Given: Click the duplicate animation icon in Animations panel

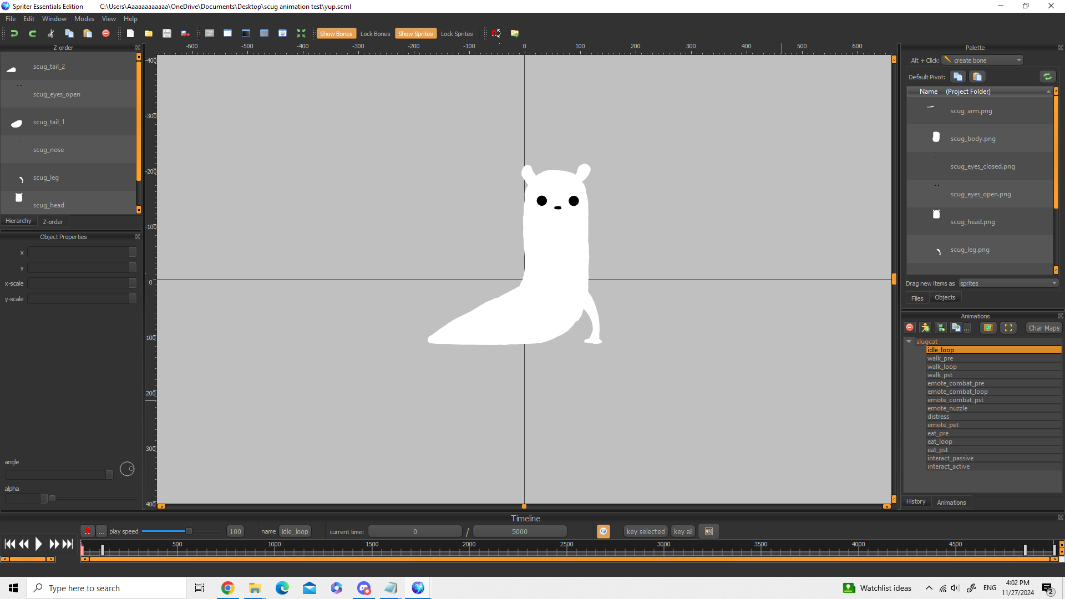Looking at the screenshot, I should 956,327.
